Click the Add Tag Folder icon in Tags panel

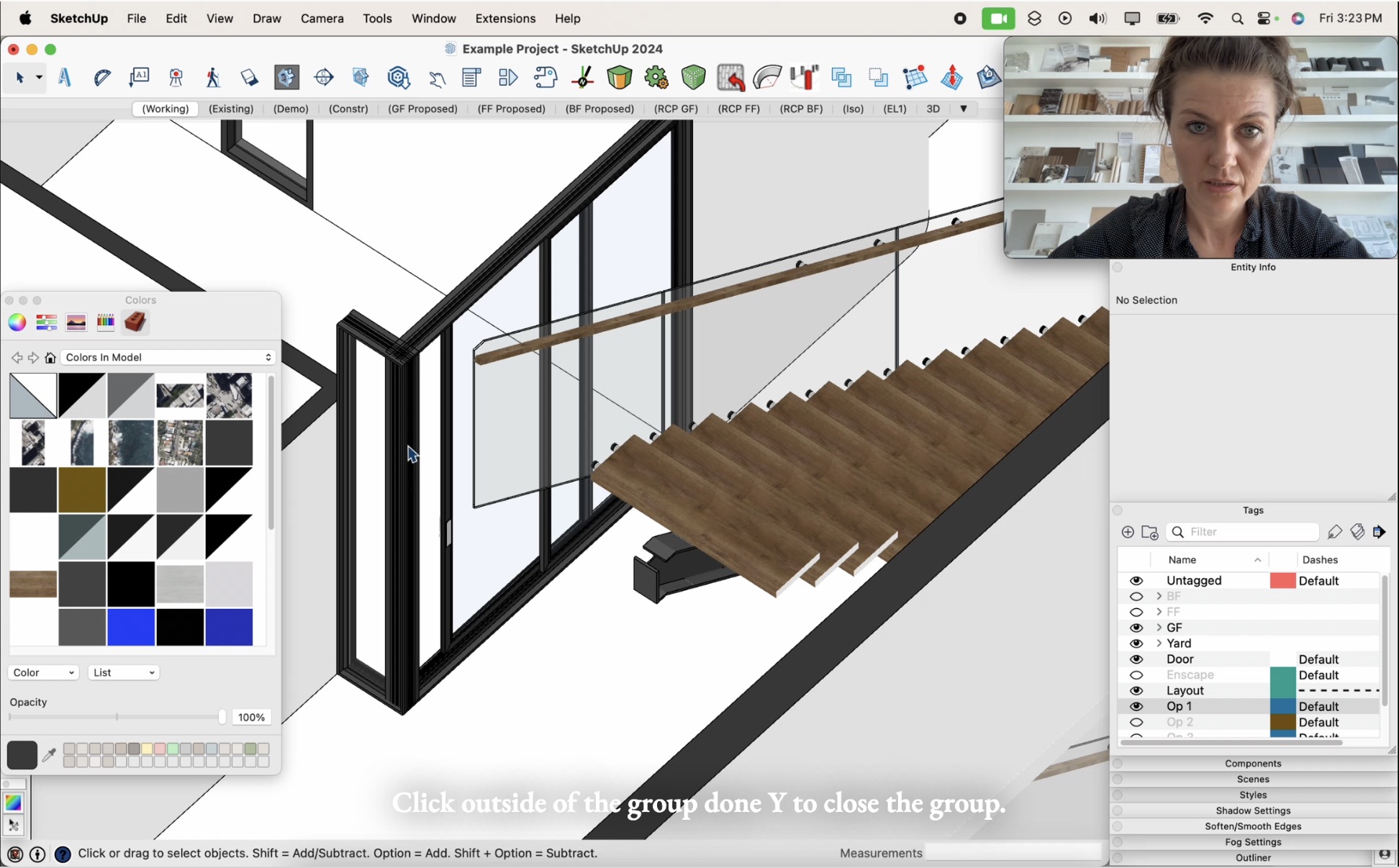pos(1150,533)
